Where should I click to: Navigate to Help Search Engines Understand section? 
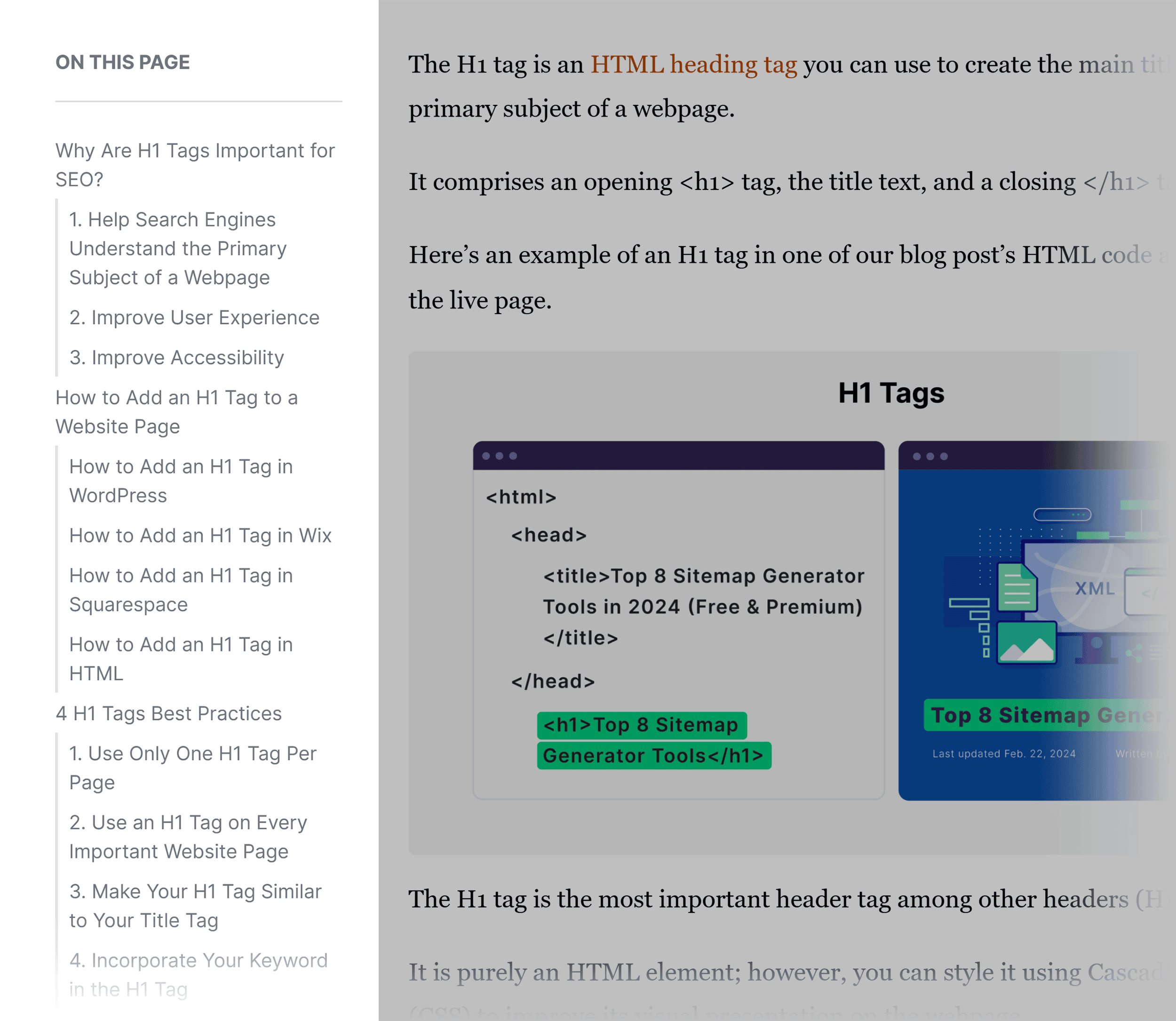point(180,248)
